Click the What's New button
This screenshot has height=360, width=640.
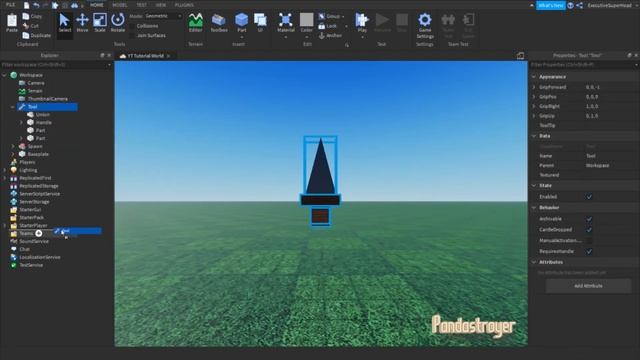(x=551, y=5)
